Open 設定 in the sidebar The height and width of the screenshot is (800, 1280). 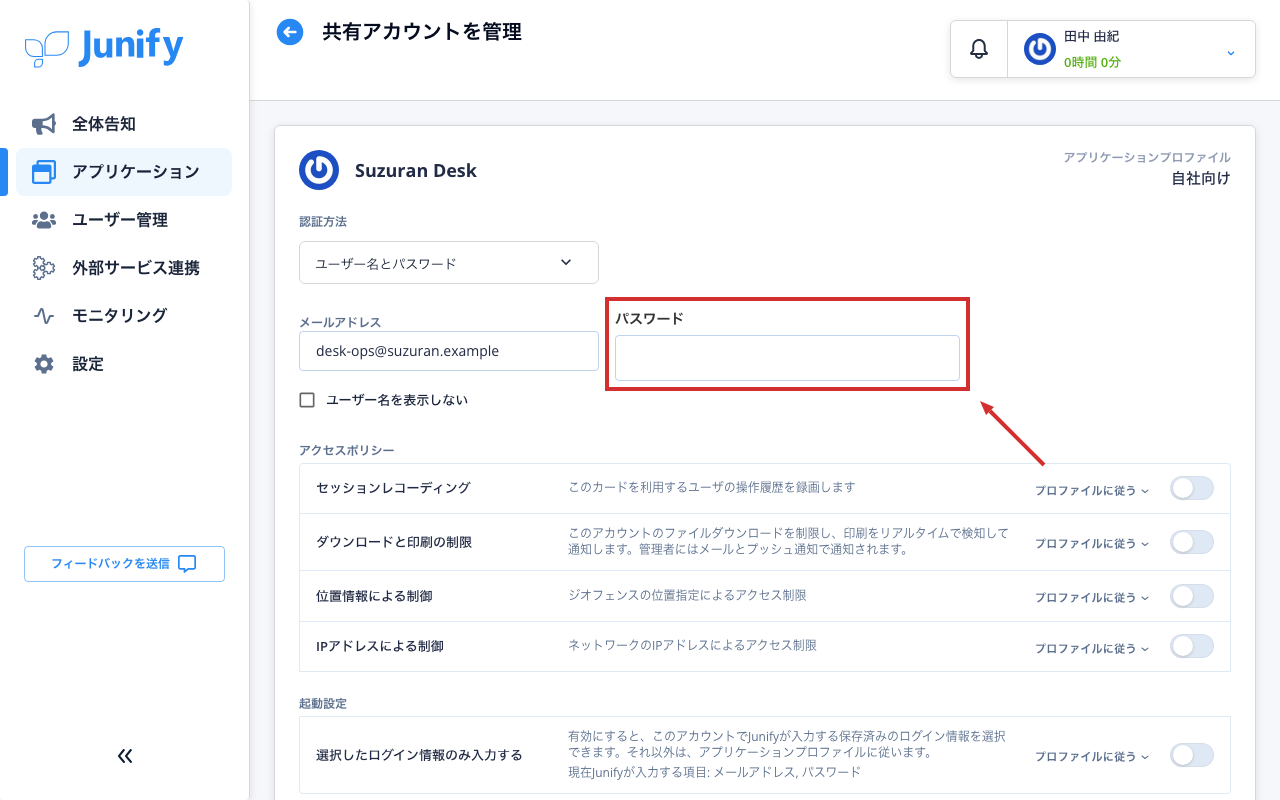tap(124, 364)
